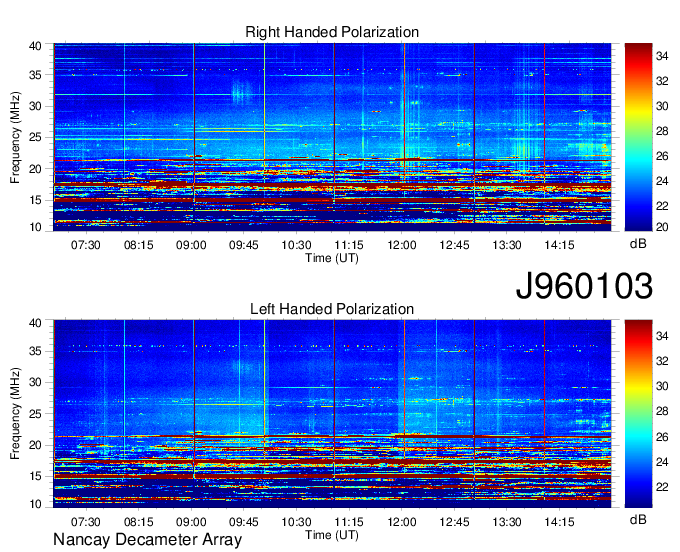The width and height of the screenshot is (680, 552).
Task: Click the '30' dB value on Right Handed colorbar
Action: 662,106
